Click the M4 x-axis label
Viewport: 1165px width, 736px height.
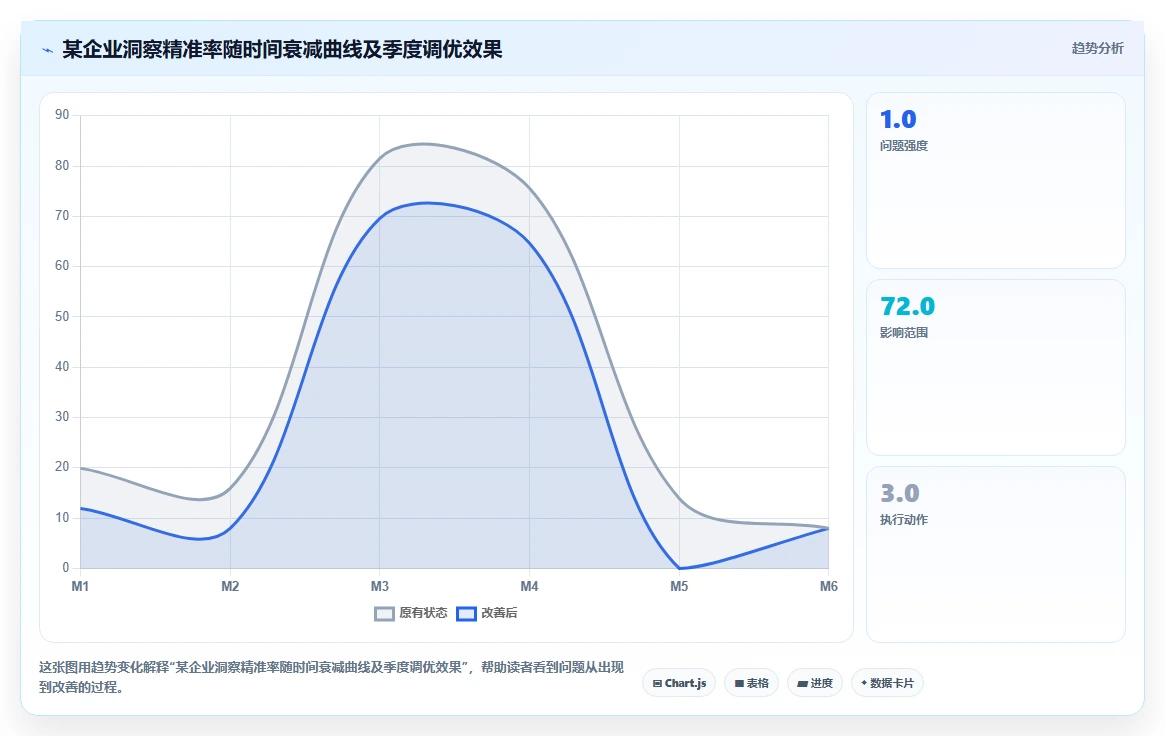pyautogui.click(x=530, y=587)
